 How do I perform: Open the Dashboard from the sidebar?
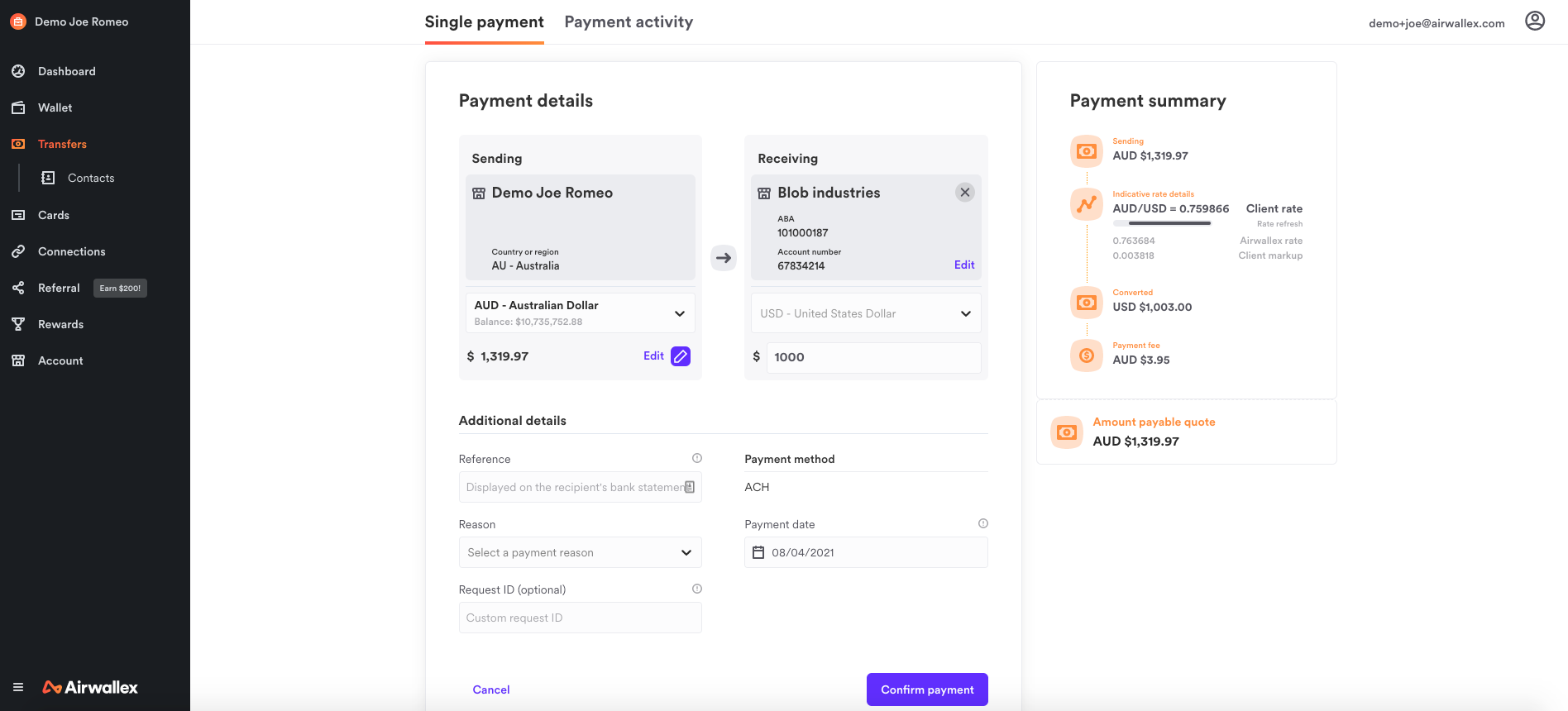[66, 71]
